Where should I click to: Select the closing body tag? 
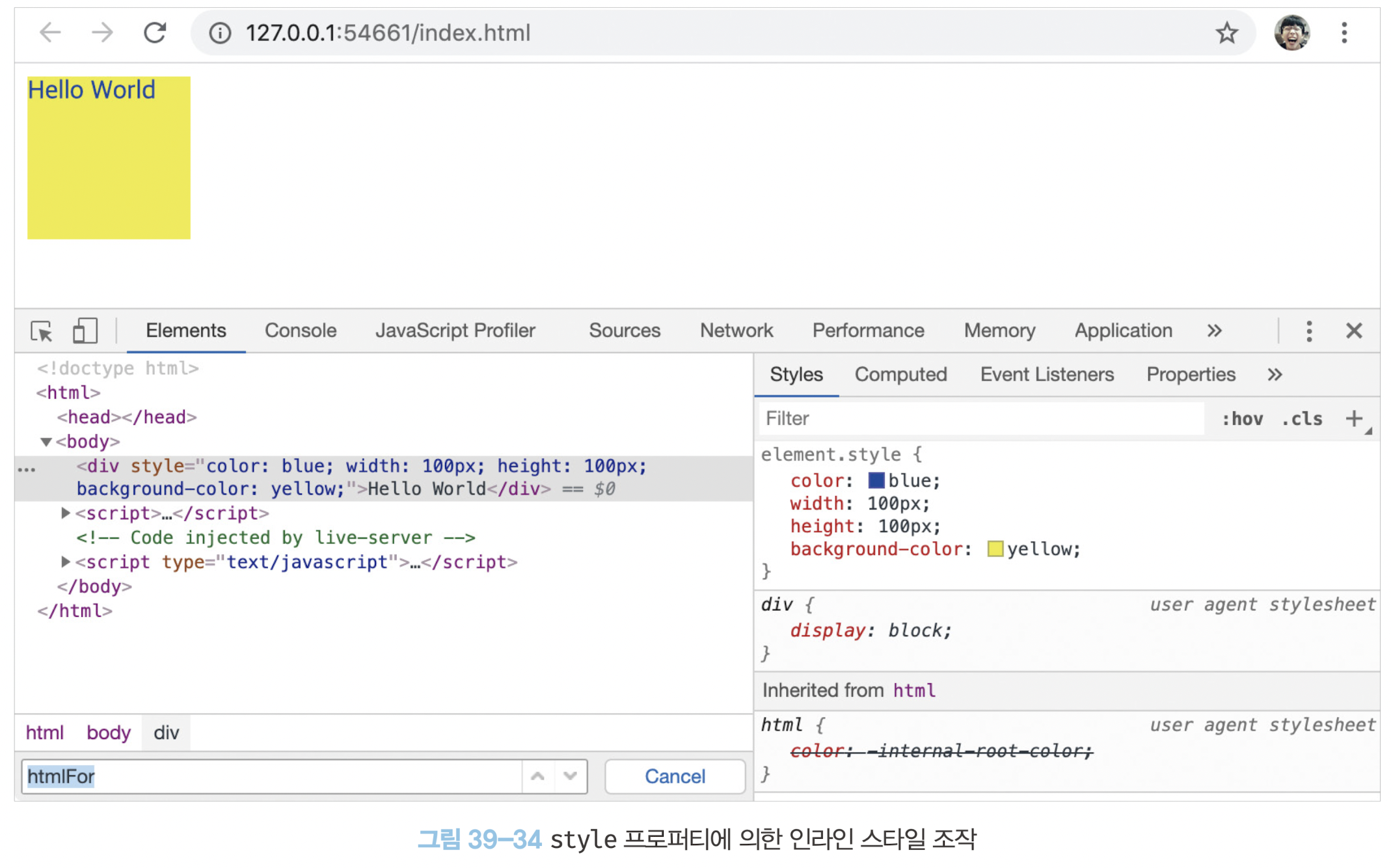click(x=94, y=587)
